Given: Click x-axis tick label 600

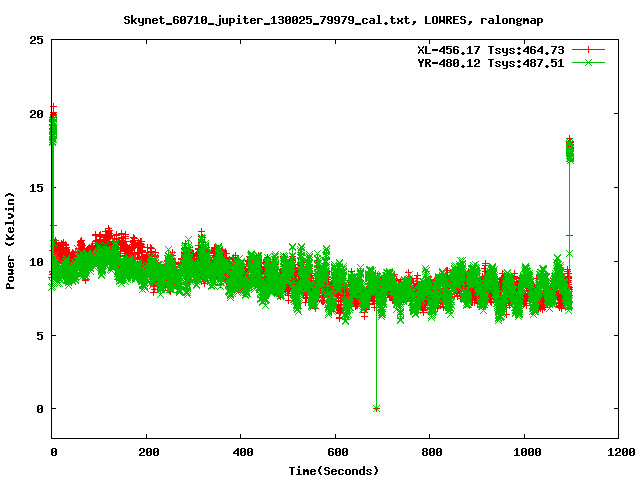Looking at the screenshot, I should [338, 452].
